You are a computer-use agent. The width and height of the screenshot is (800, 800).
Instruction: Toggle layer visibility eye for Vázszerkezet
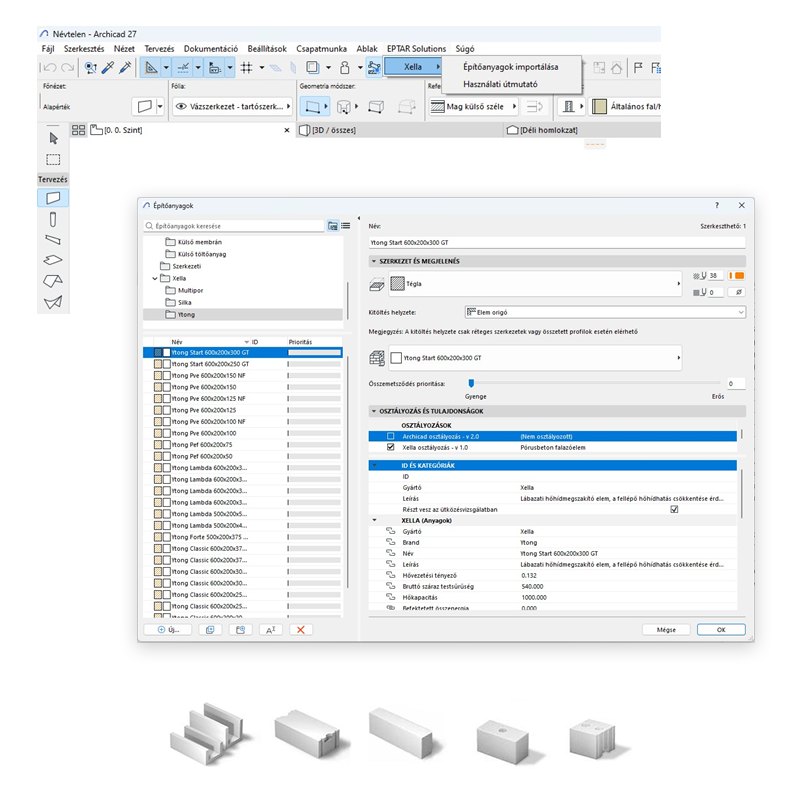[181, 107]
